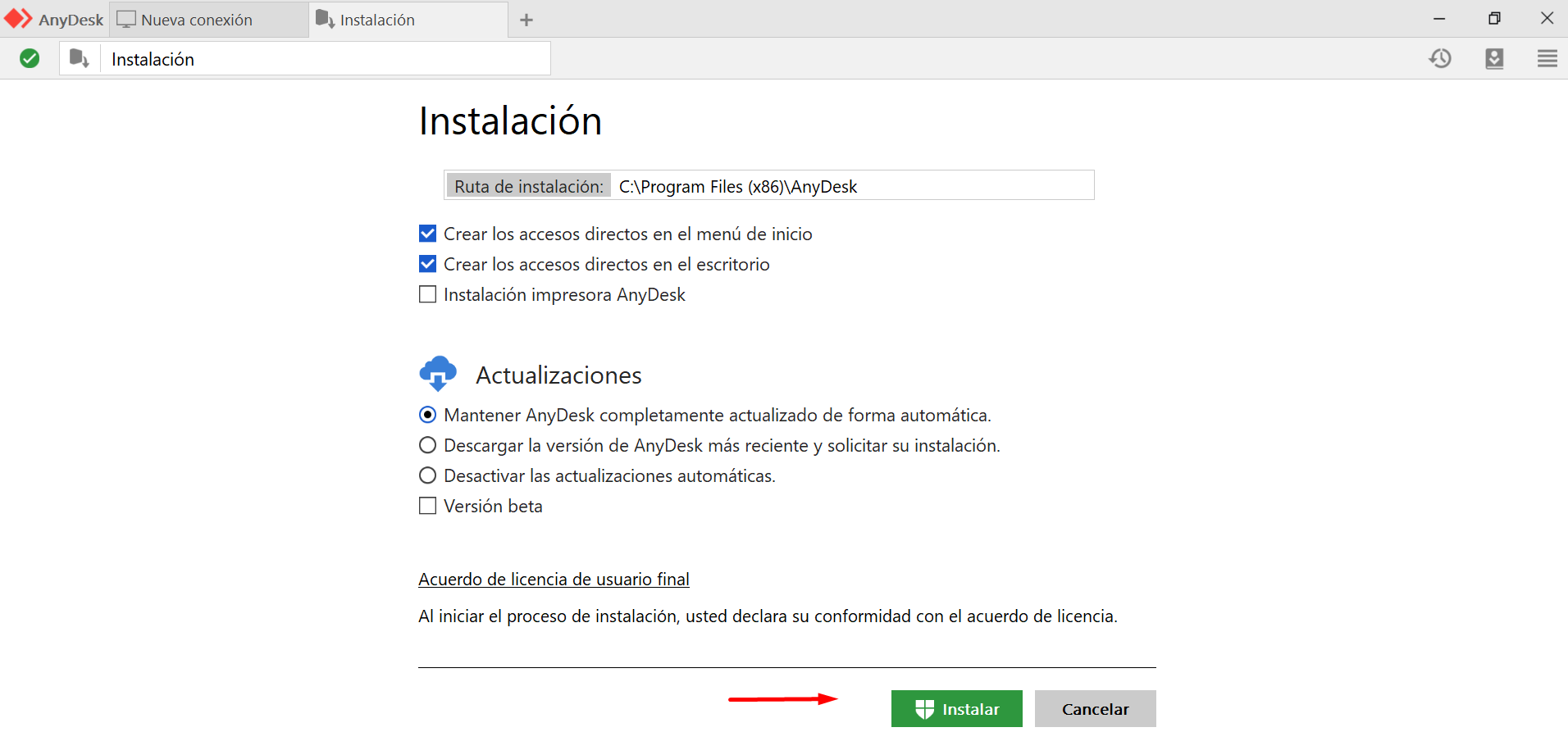Click the Instalación page heading

[x=510, y=121]
